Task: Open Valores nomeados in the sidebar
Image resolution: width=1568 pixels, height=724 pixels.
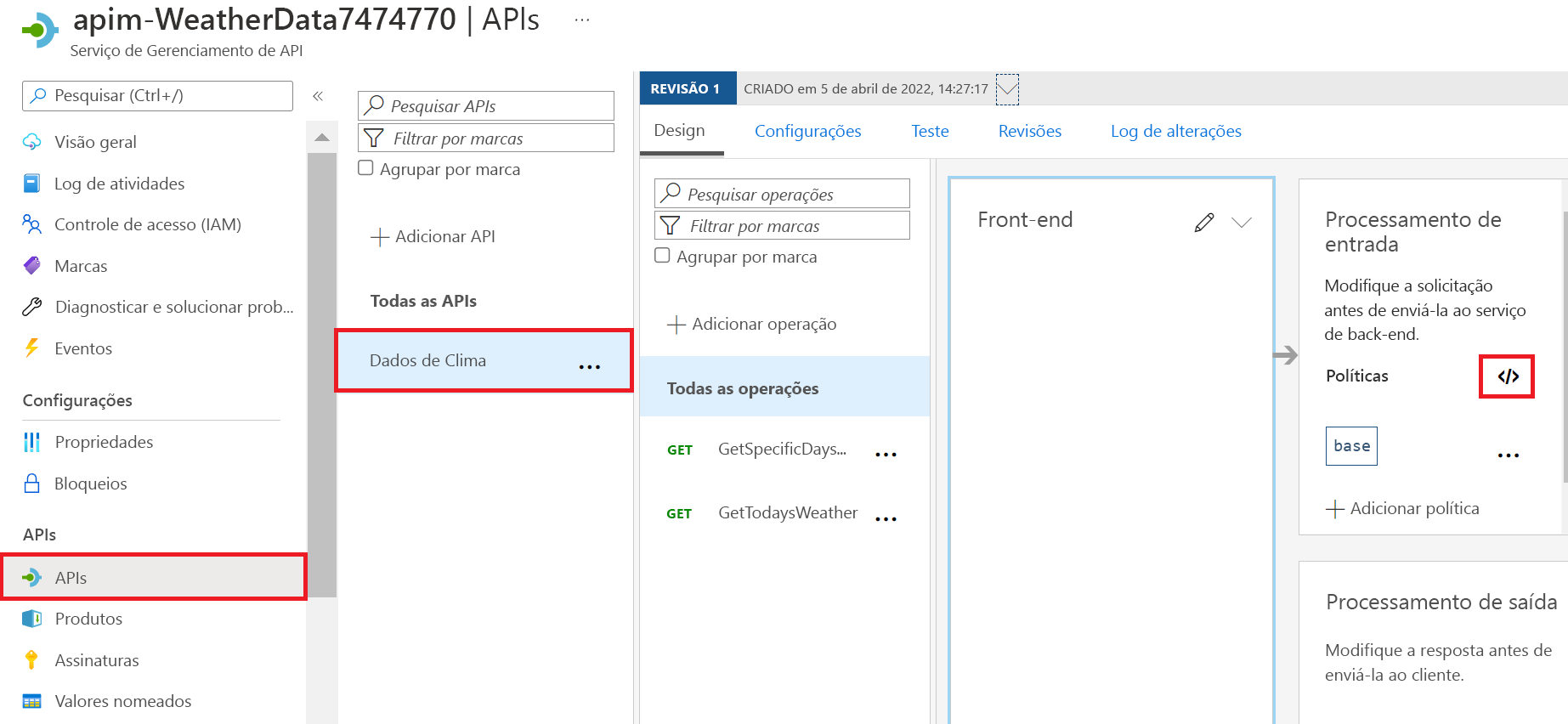Action: point(123,701)
